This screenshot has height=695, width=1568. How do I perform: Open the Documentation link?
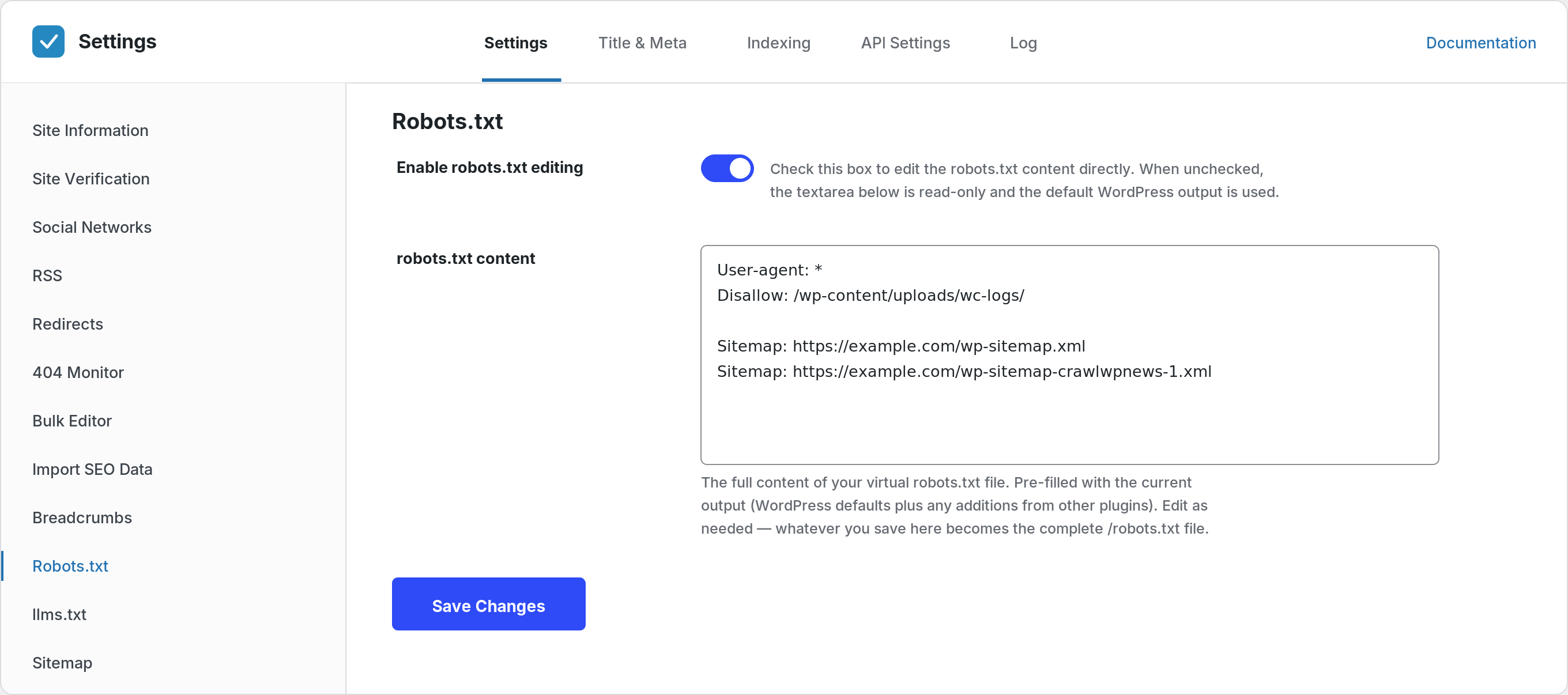pyautogui.click(x=1480, y=43)
